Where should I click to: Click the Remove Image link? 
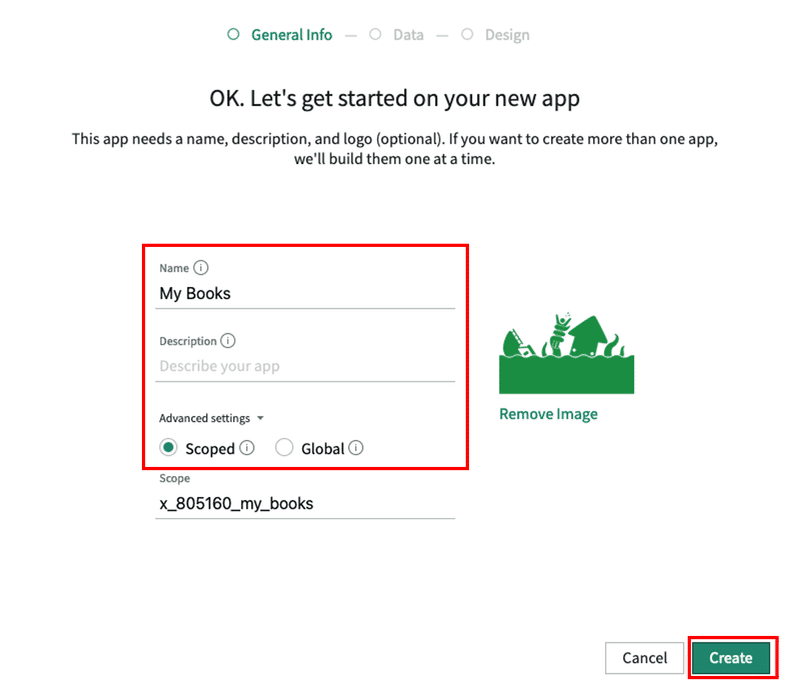point(548,413)
